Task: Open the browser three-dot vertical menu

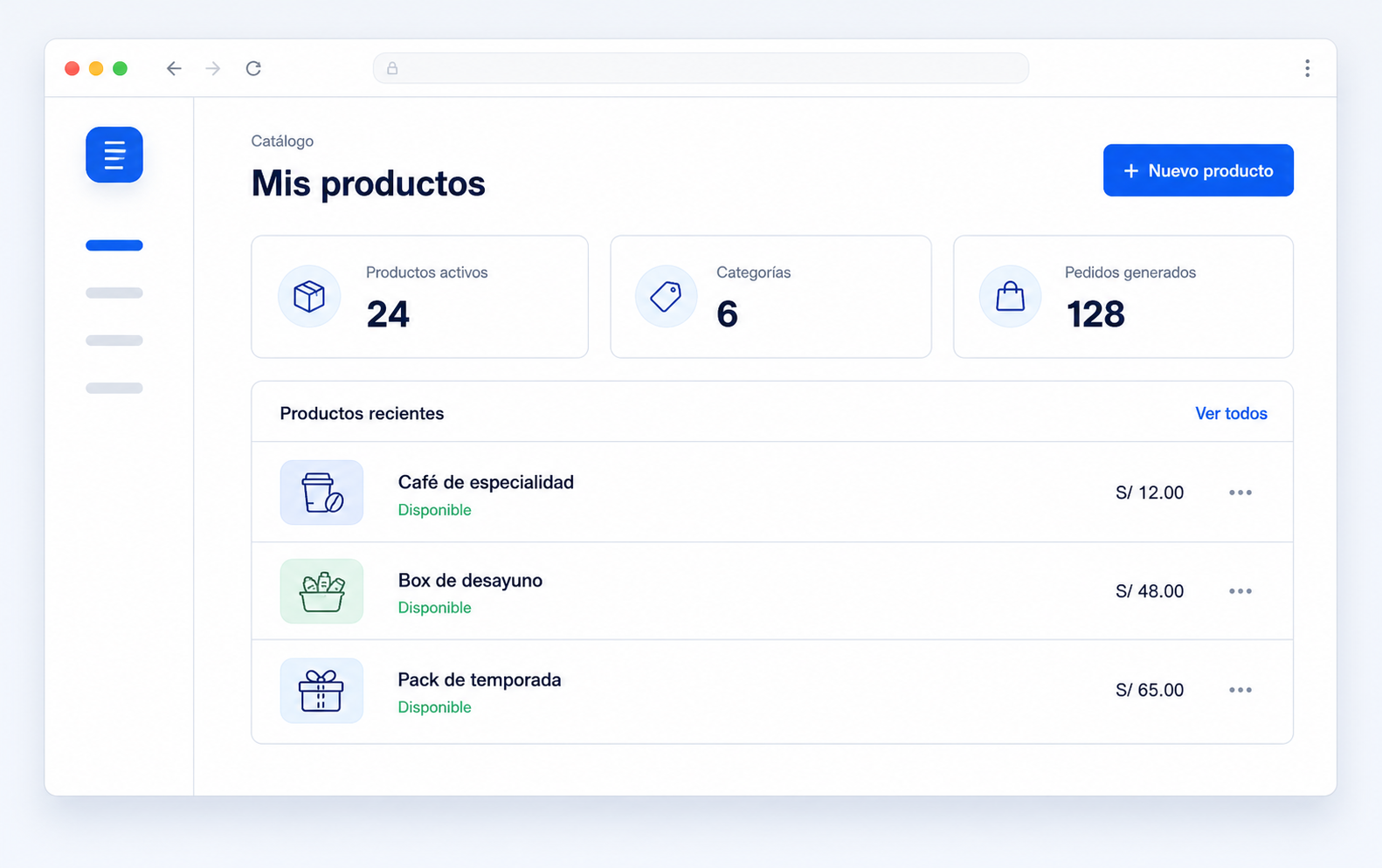Action: 1307,68
